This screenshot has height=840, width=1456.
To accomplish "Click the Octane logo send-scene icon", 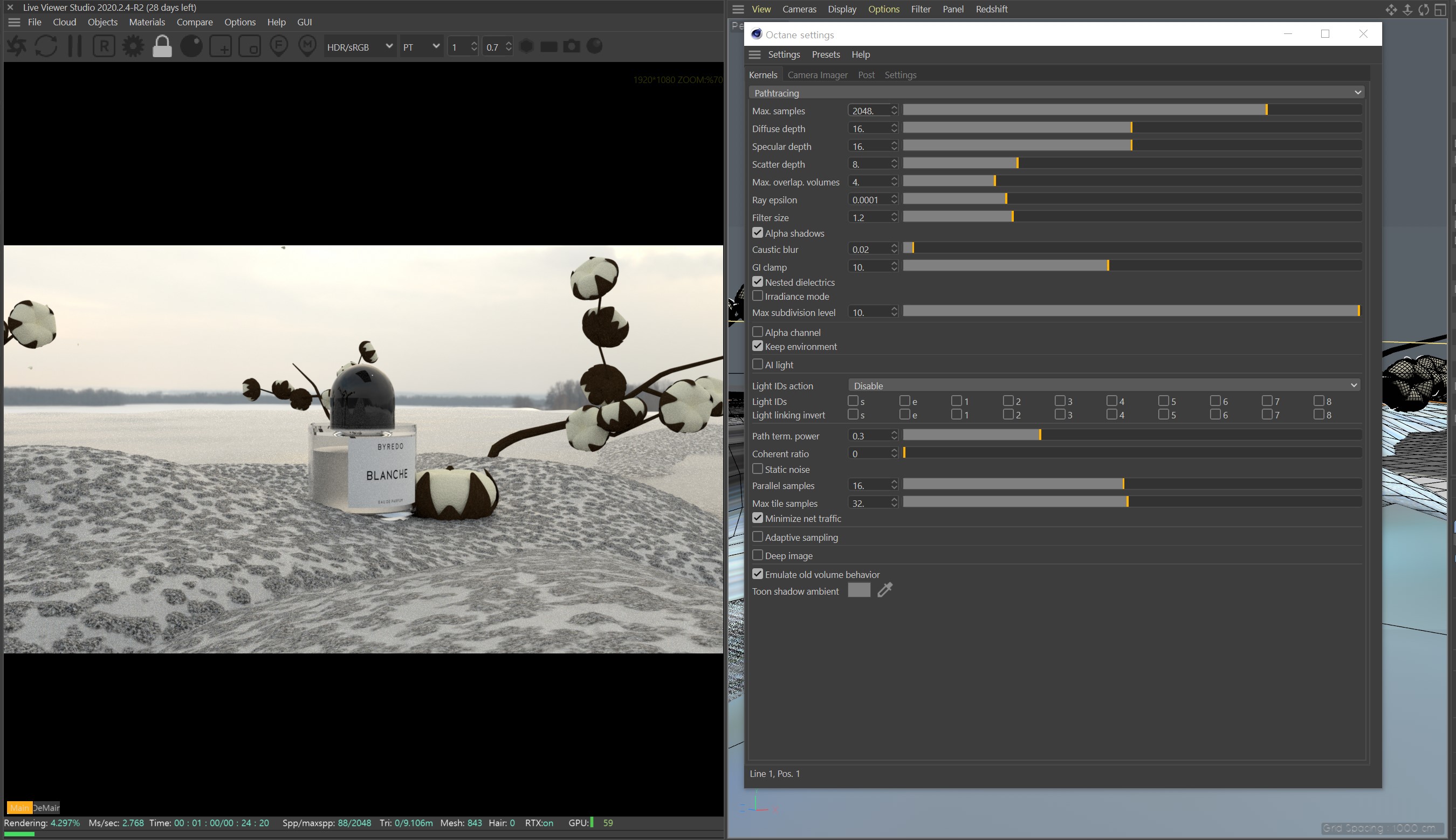I will (x=17, y=46).
